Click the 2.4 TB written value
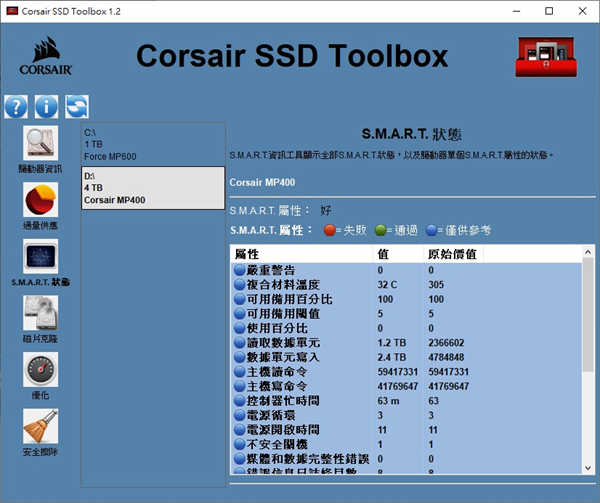This screenshot has height=503, width=600. pos(392,357)
